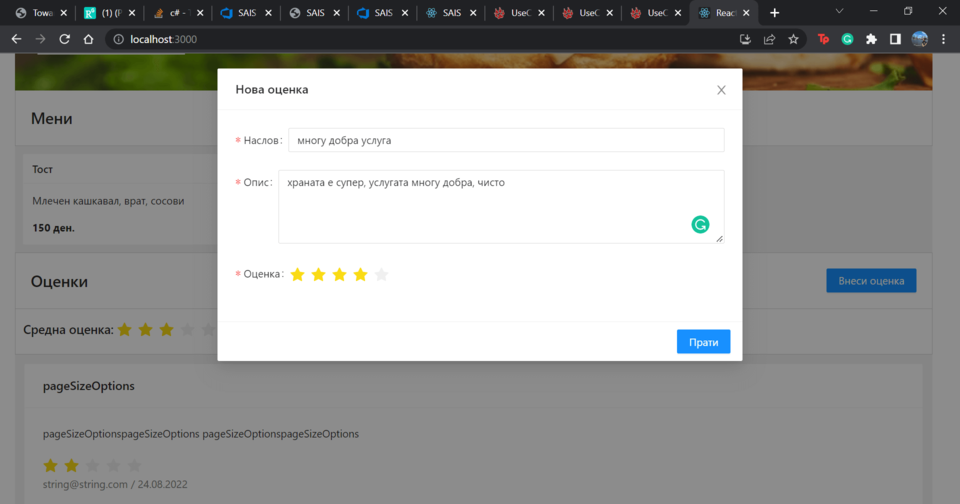This screenshot has height=504, width=960.
Task: Switch to the Towa tab
Action: [x=34, y=13]
